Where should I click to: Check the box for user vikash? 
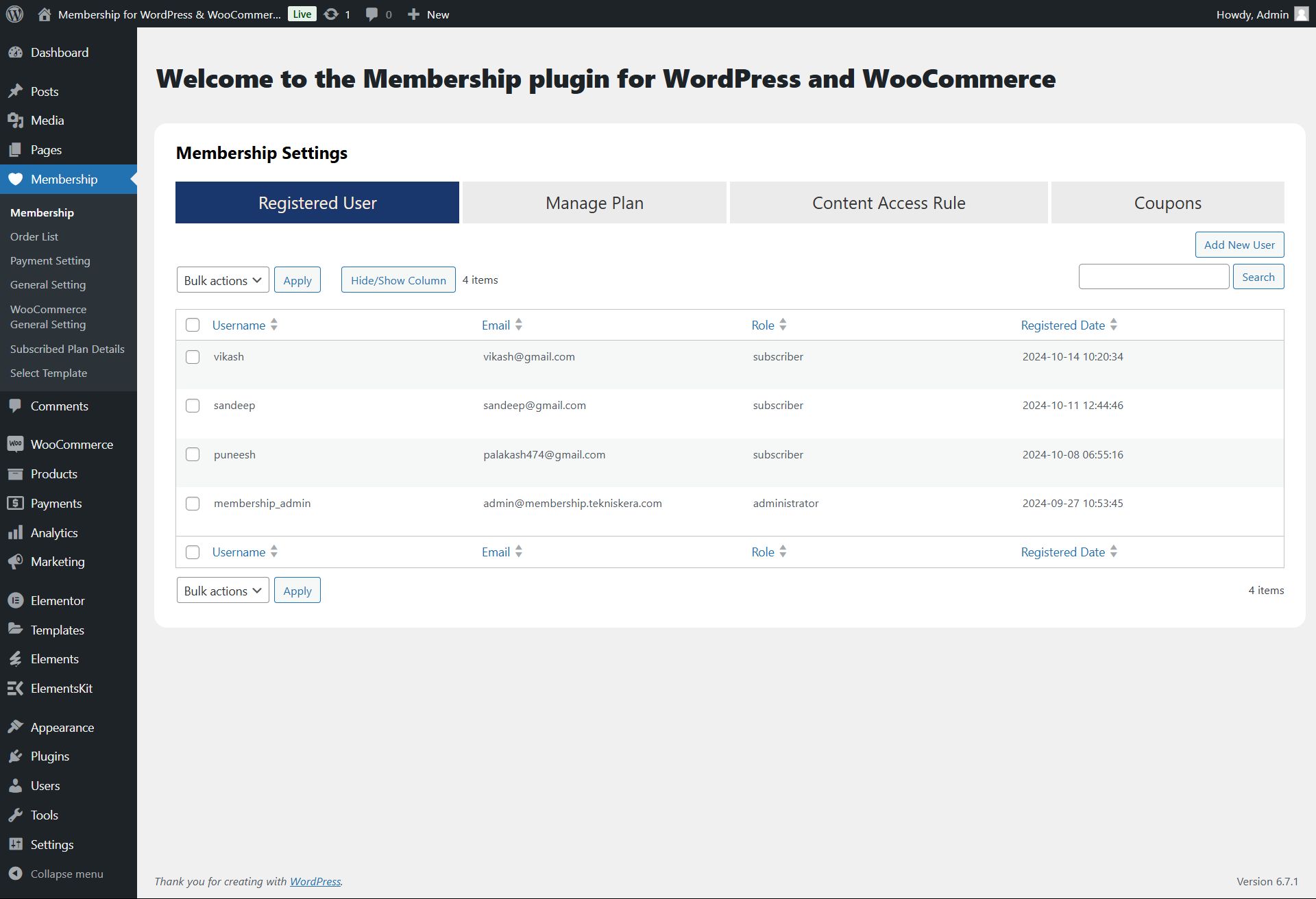click(193, 357)
